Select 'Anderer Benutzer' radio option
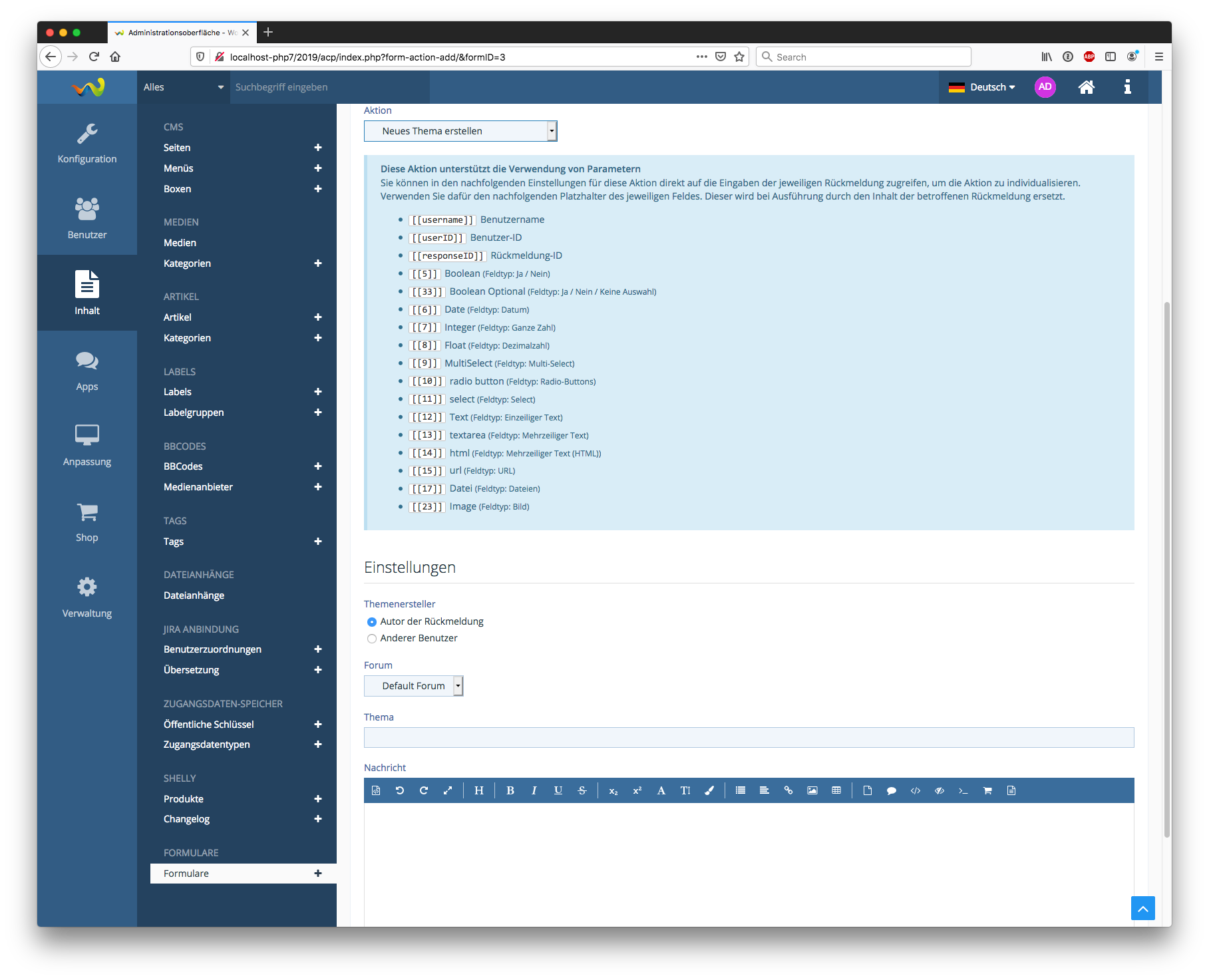The height and width of the screenshot is (980, 1209). tap(372, 639)
